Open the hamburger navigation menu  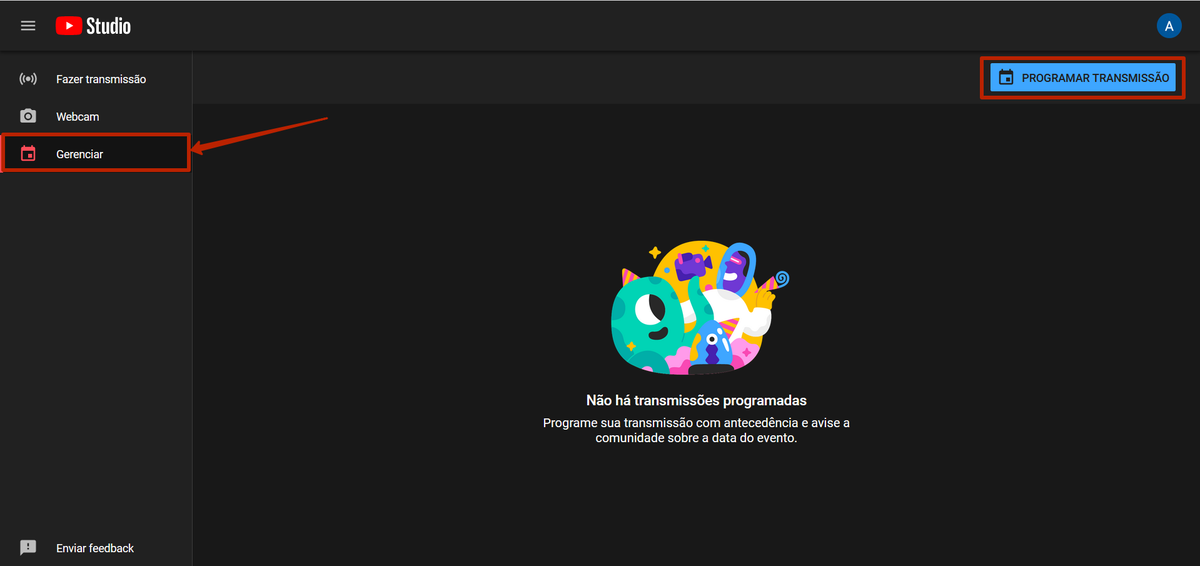[x=28, y=26]
